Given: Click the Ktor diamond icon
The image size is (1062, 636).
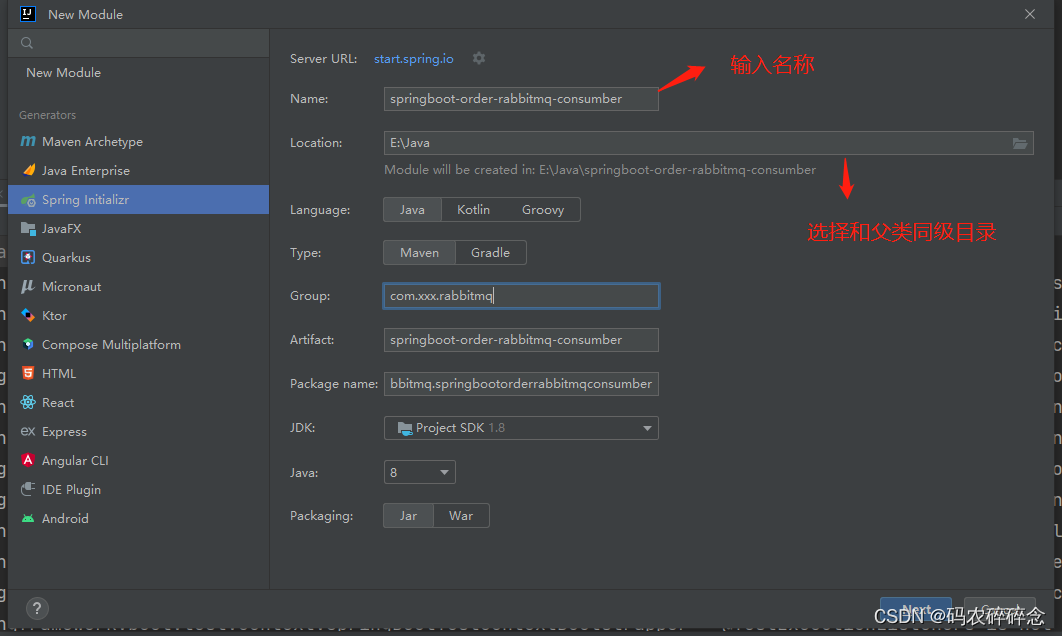Looking at the screenshot, I should 28,316.
